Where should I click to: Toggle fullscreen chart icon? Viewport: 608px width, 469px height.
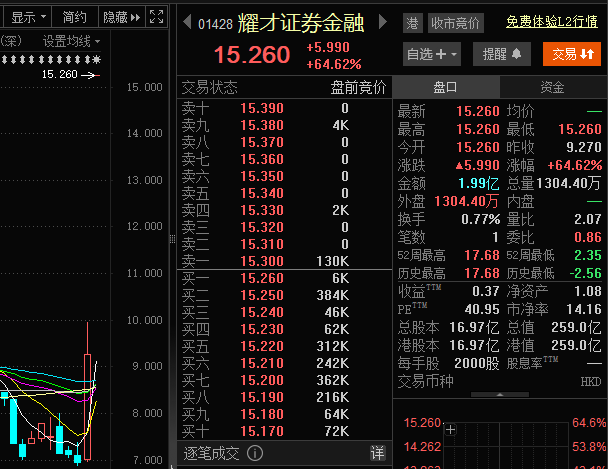click(157, 17)
